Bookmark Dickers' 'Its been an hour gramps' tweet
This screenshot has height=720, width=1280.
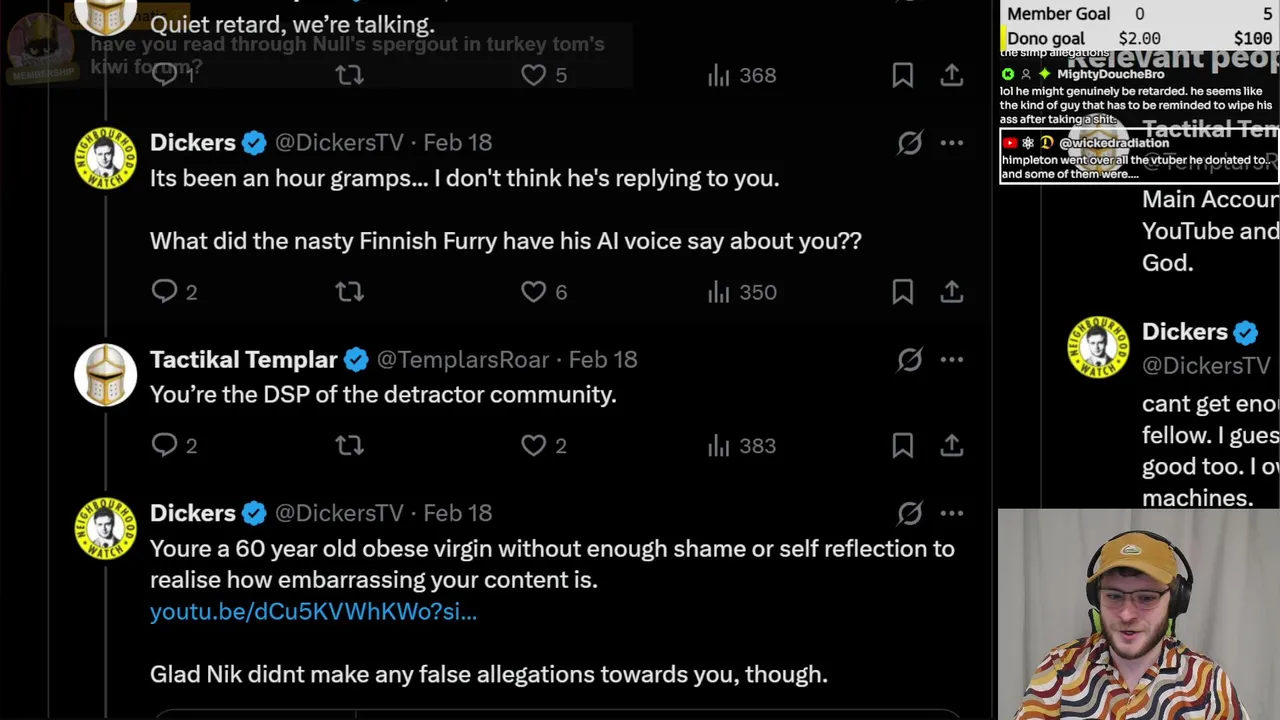coord(902,291)
